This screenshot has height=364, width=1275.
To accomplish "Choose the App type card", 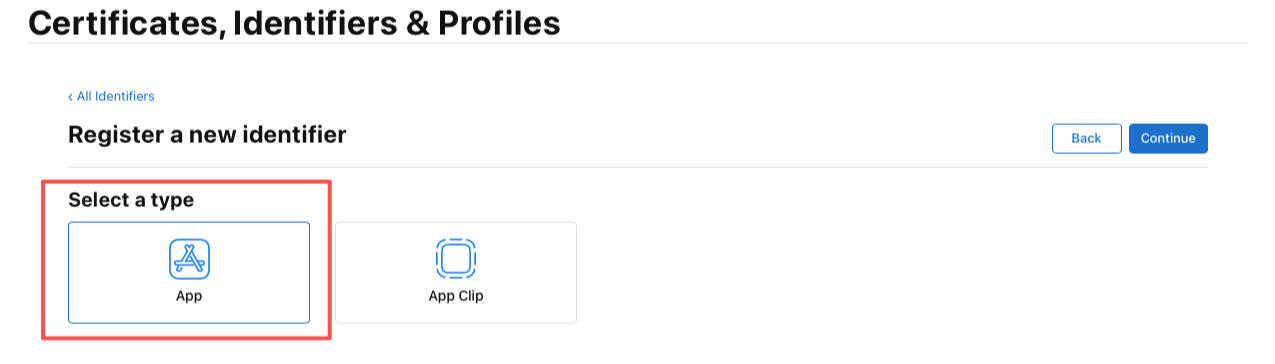I will coord(189,272).
